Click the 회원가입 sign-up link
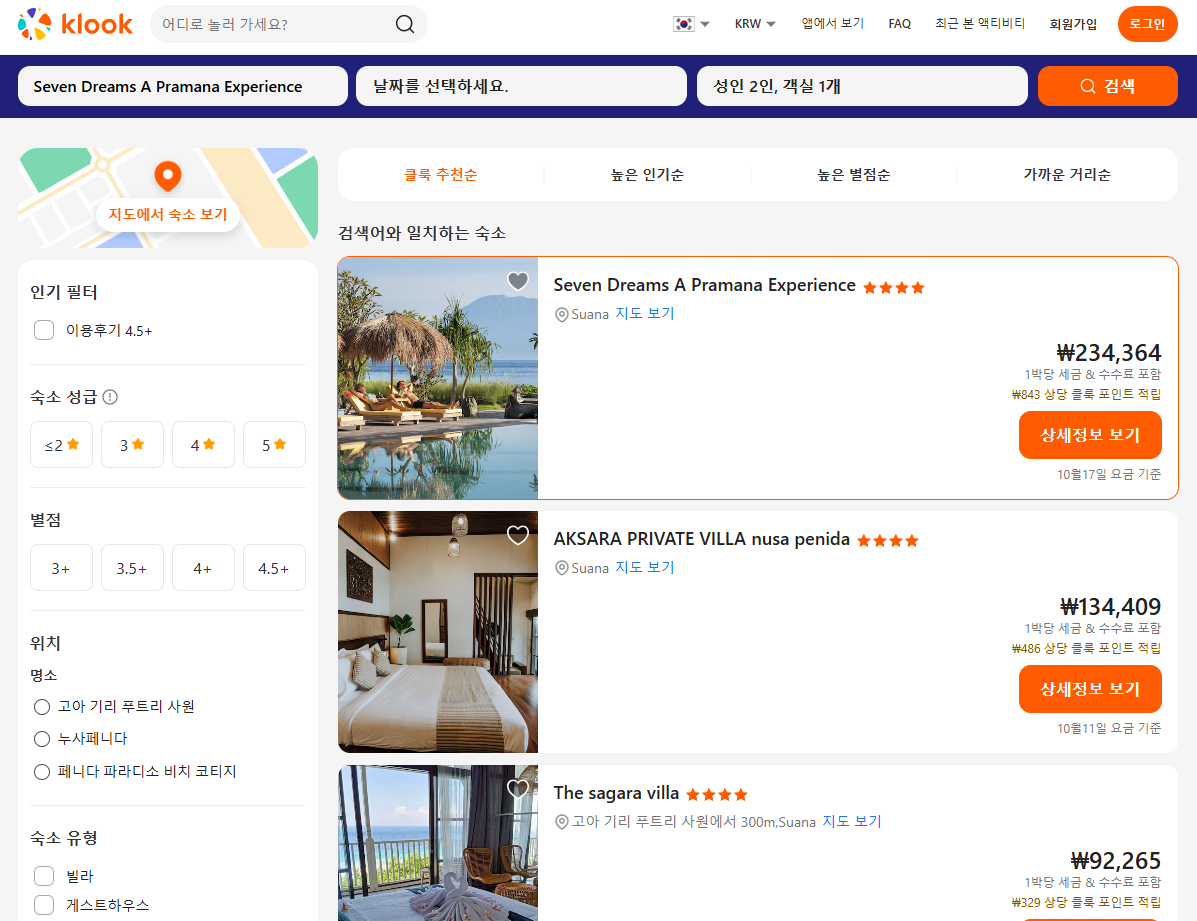The width and height of the screenshot is (1197, 921). [1073, 24]
